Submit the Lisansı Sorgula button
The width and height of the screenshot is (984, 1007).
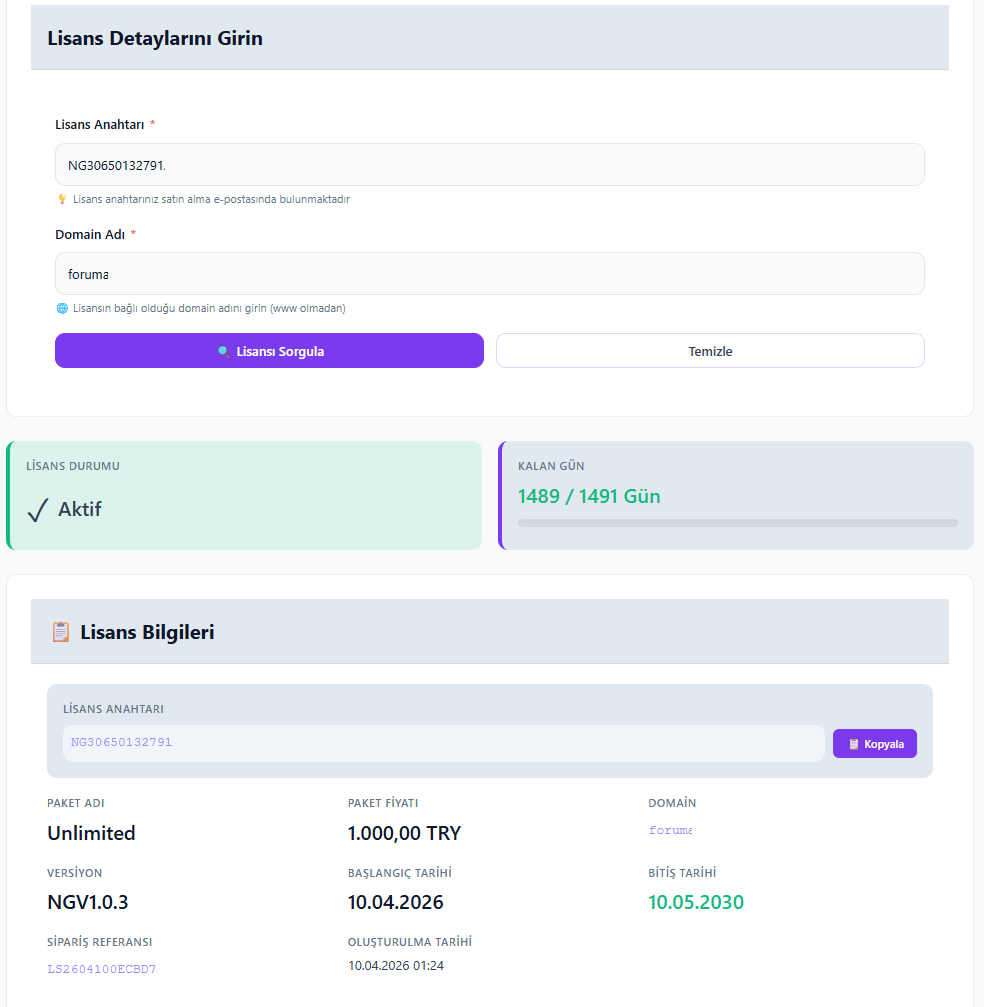(269, 351)
